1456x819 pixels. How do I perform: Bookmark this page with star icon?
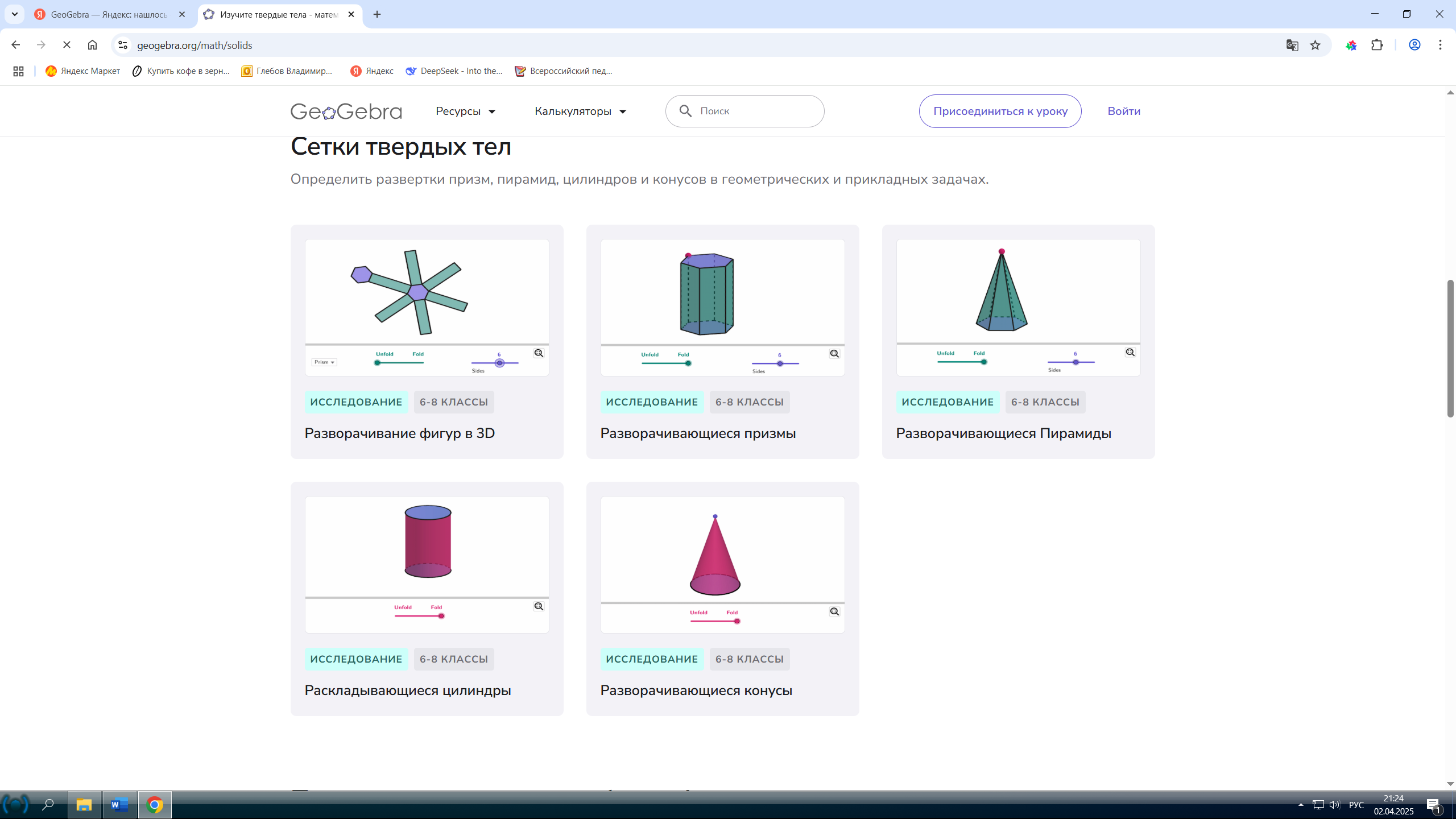click(1315, 45)
